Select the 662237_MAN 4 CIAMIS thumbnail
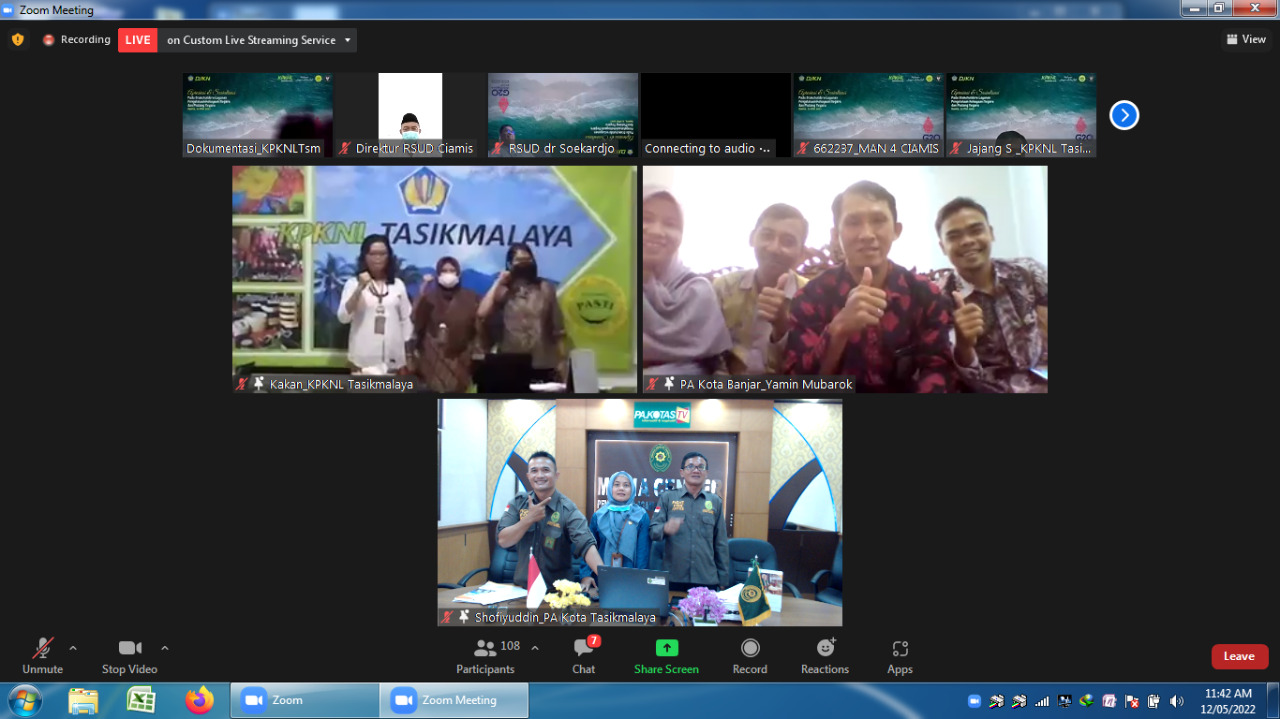This screenshot has width=1280, height=719. pyautogui.click(x=869, y=115)
